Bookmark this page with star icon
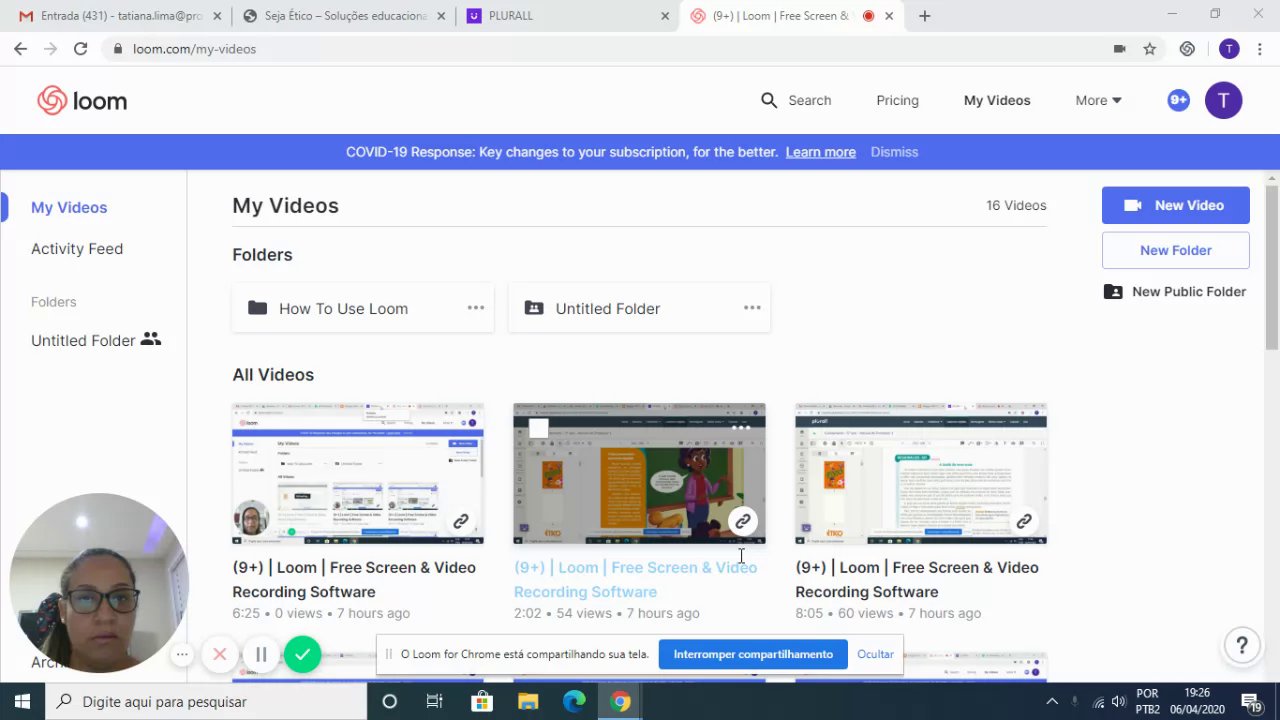 [x=1150, y=49]
